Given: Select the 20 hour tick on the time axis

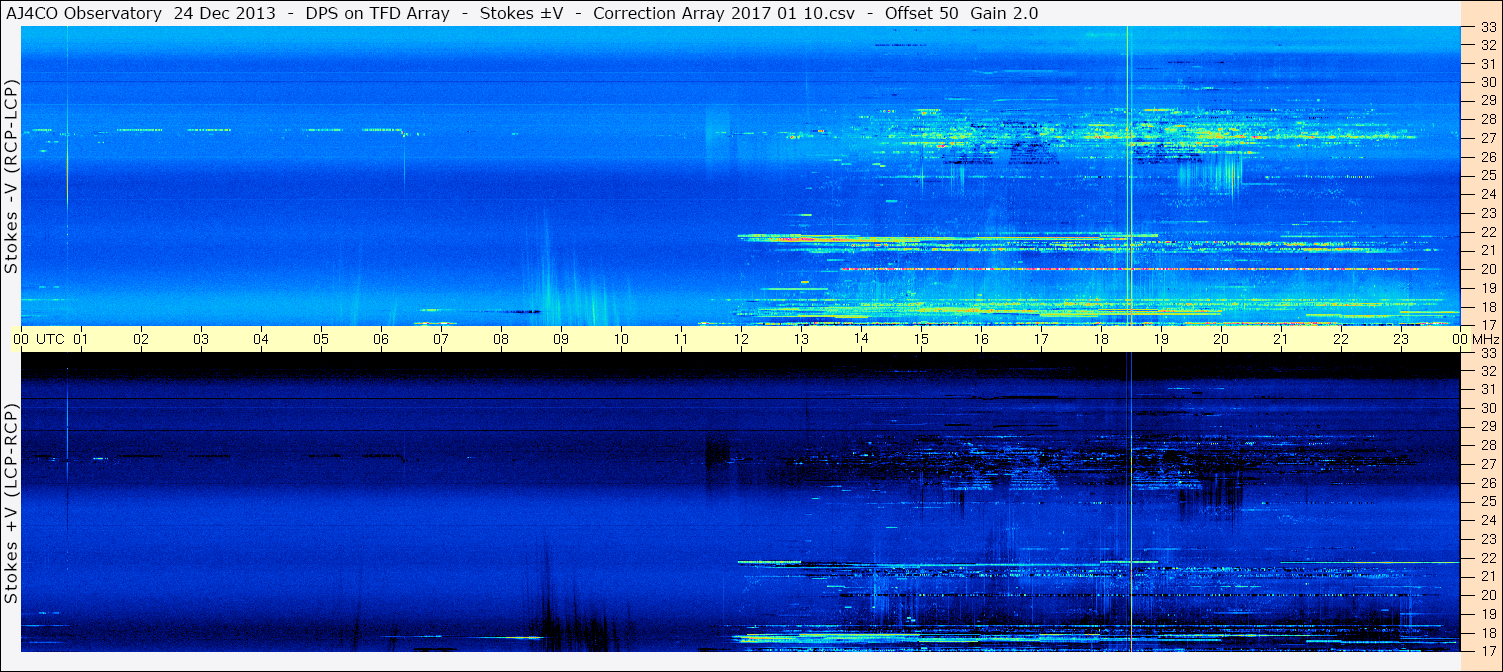Looking at the screenshot, I should (1221, 339).
